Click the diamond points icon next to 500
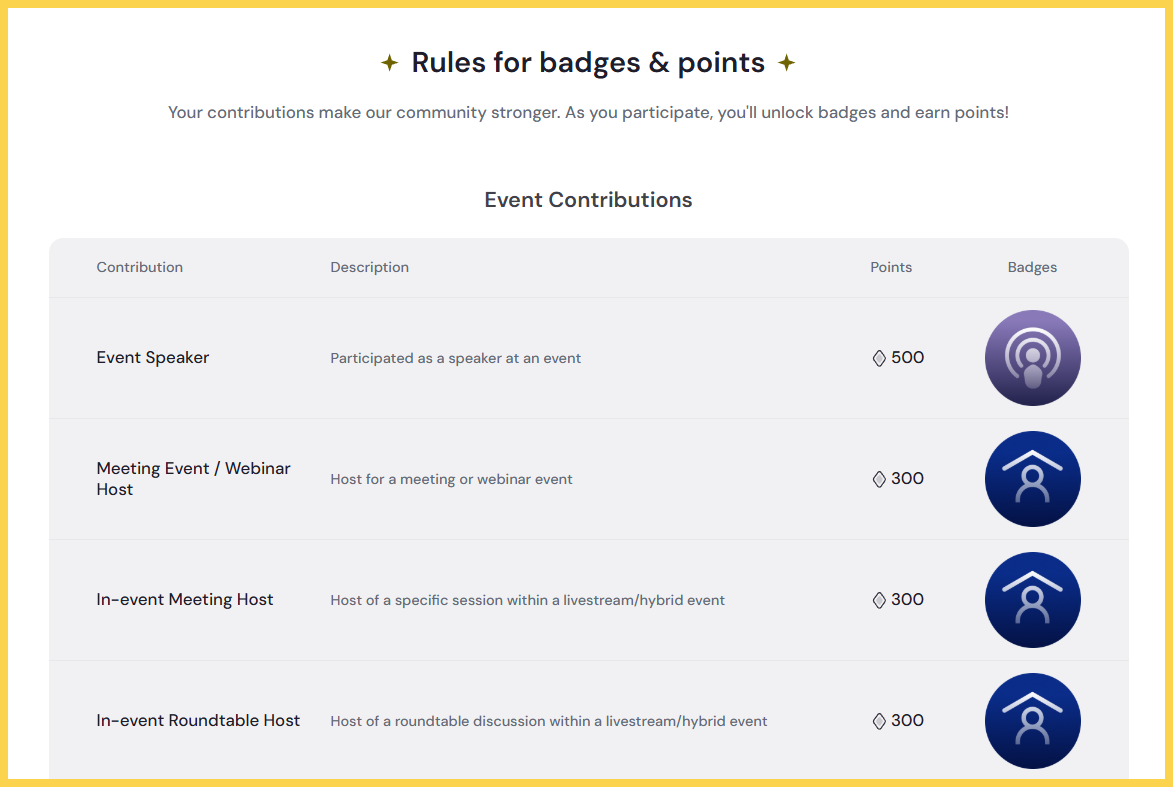1173x787 pixels. [879, 358]
